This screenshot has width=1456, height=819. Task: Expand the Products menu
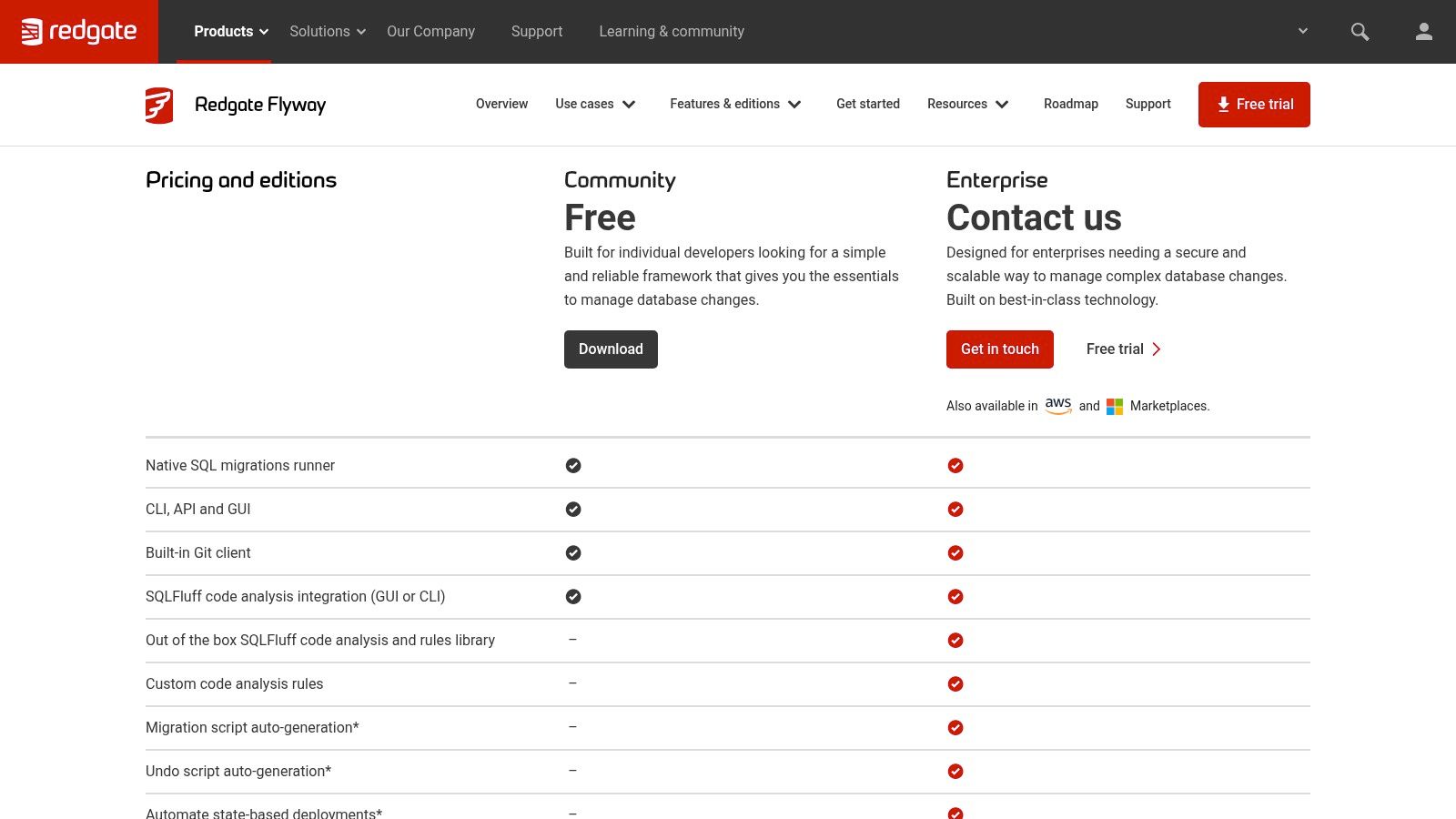click(231, 32)
